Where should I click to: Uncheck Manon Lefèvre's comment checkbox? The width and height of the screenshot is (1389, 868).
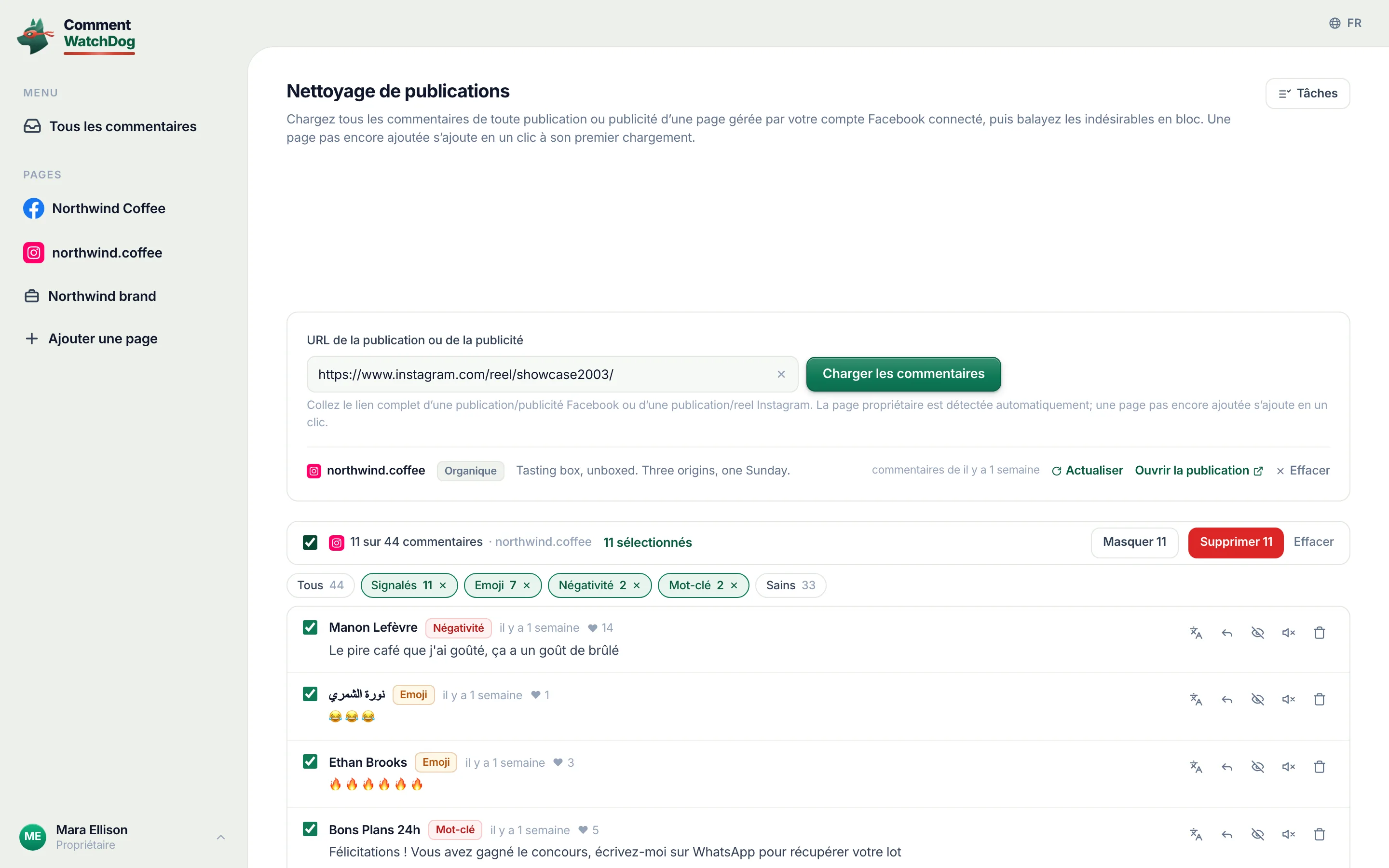pos(310,627)
